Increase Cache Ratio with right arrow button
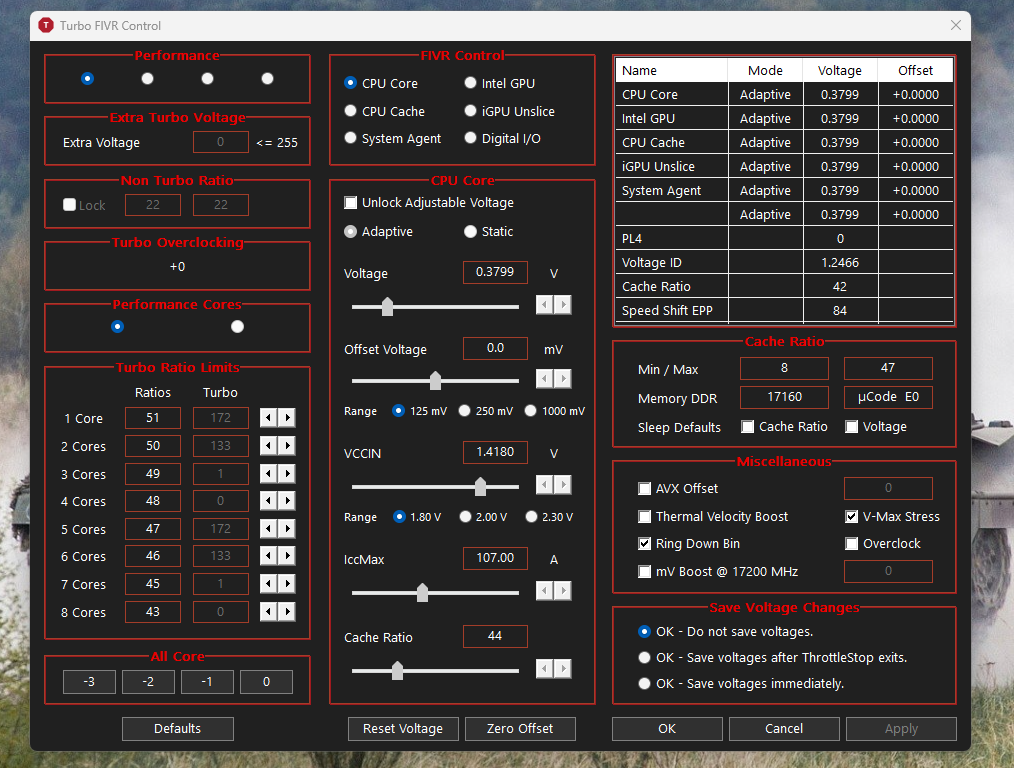The width and height of the screenshot is (1014, 768). 563,668
